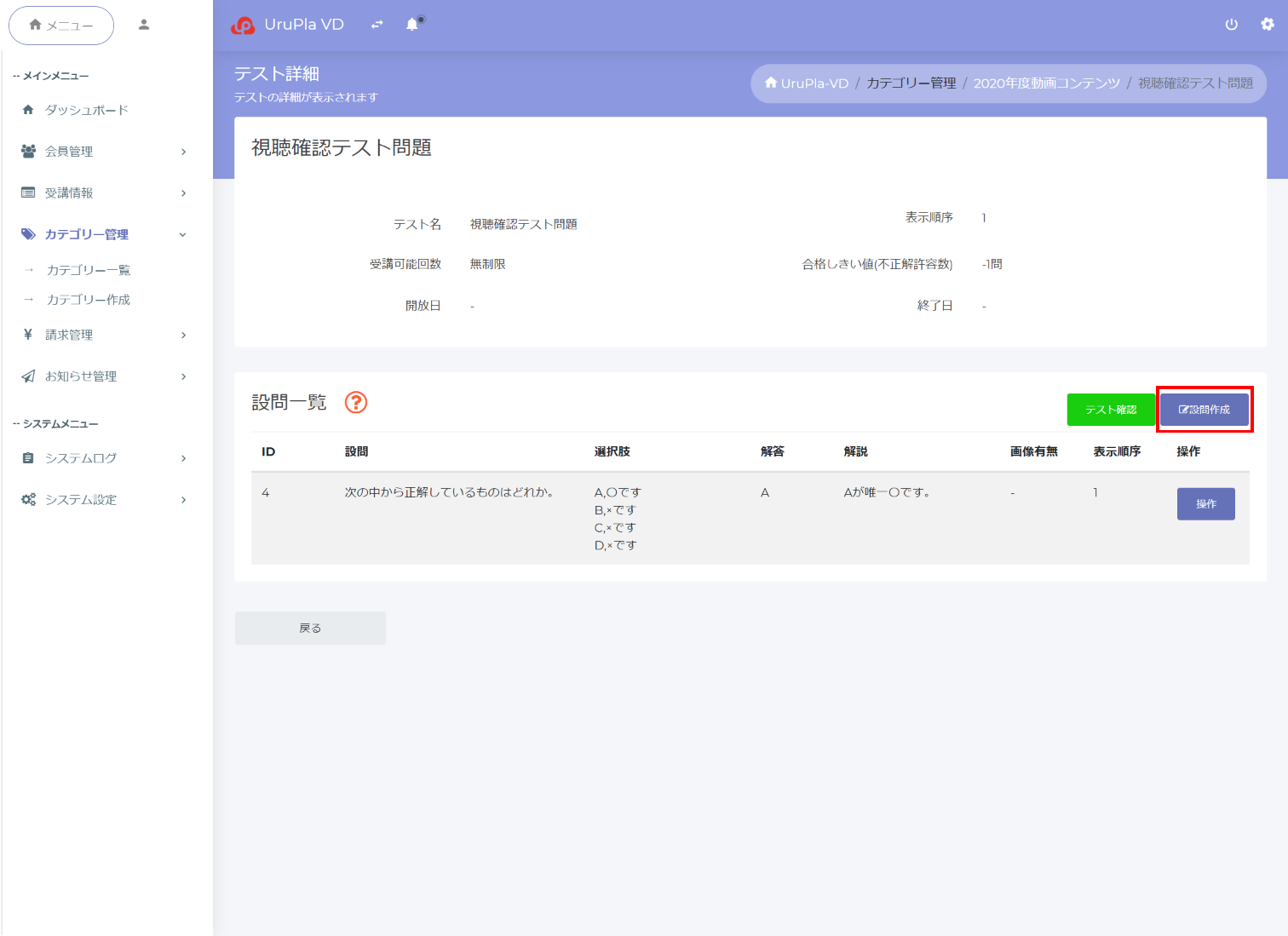1288x936 pixels.
Task: Expand the 会員管理 chevron
Action: pos(183,152)
